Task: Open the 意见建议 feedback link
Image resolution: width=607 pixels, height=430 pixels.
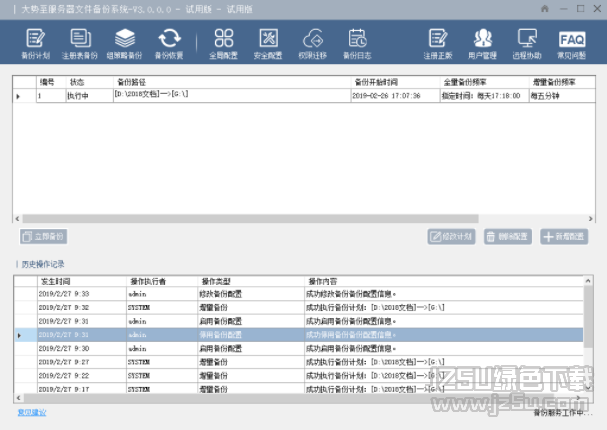Action: tap(32, 412)
